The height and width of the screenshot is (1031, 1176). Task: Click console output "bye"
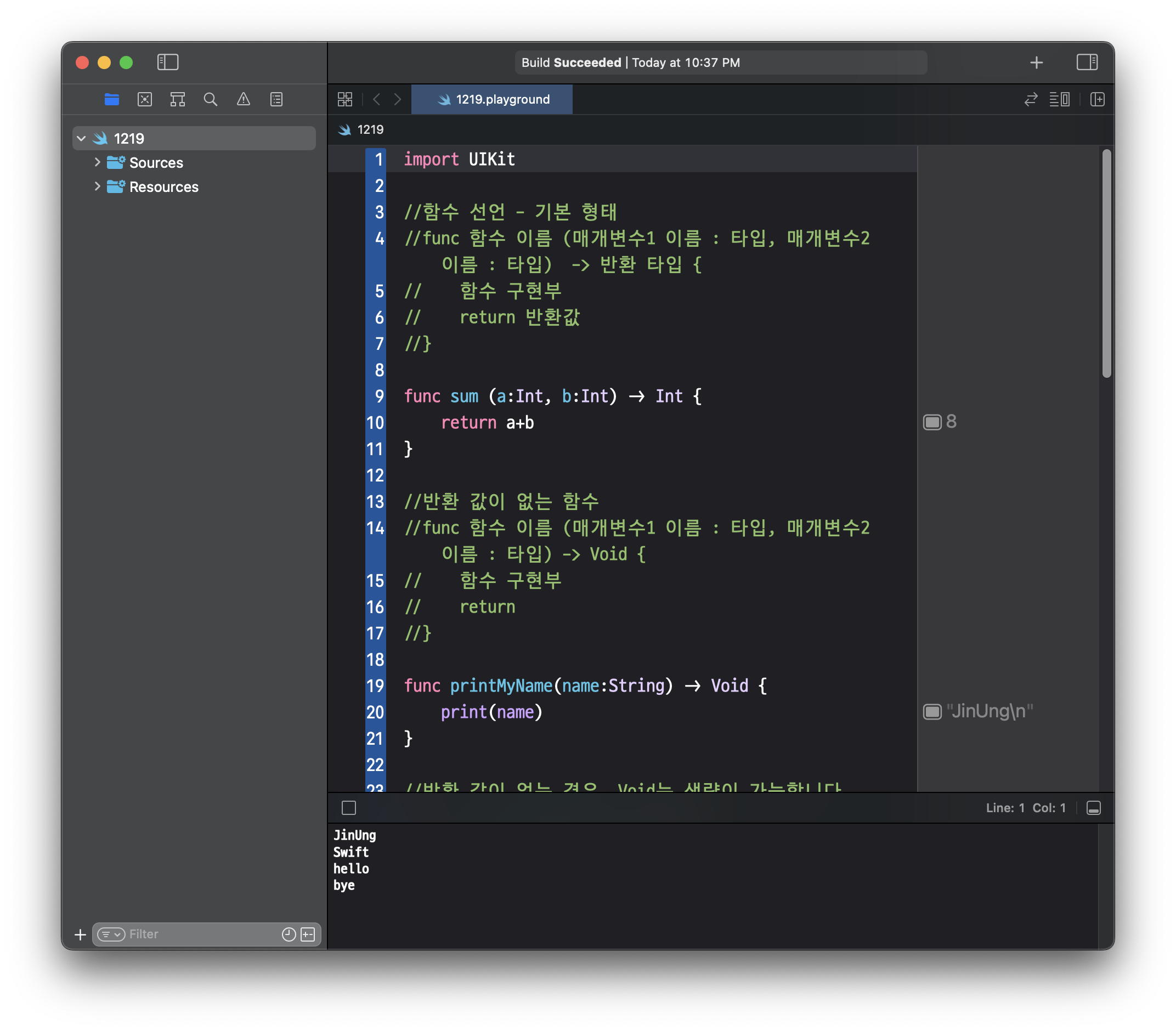click(x=344, y=886)
